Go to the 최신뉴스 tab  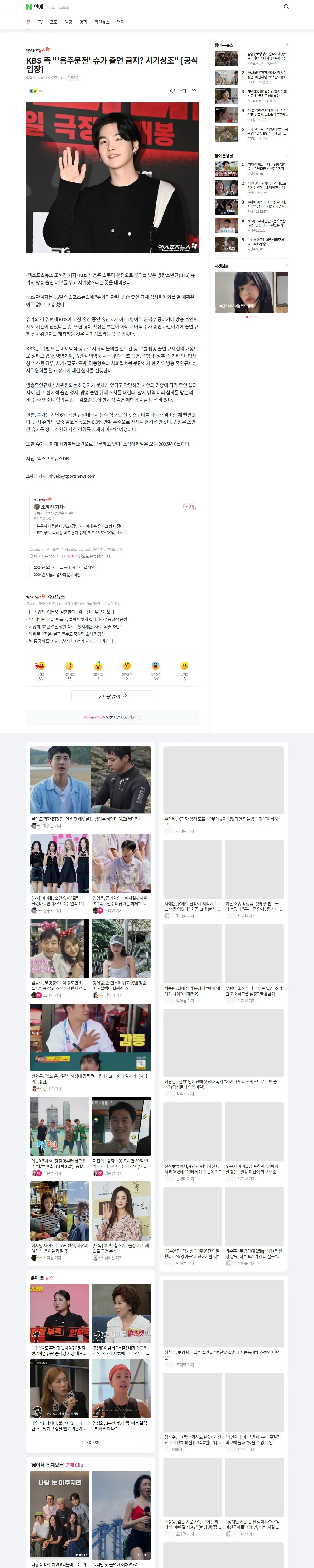click(102, 22)
